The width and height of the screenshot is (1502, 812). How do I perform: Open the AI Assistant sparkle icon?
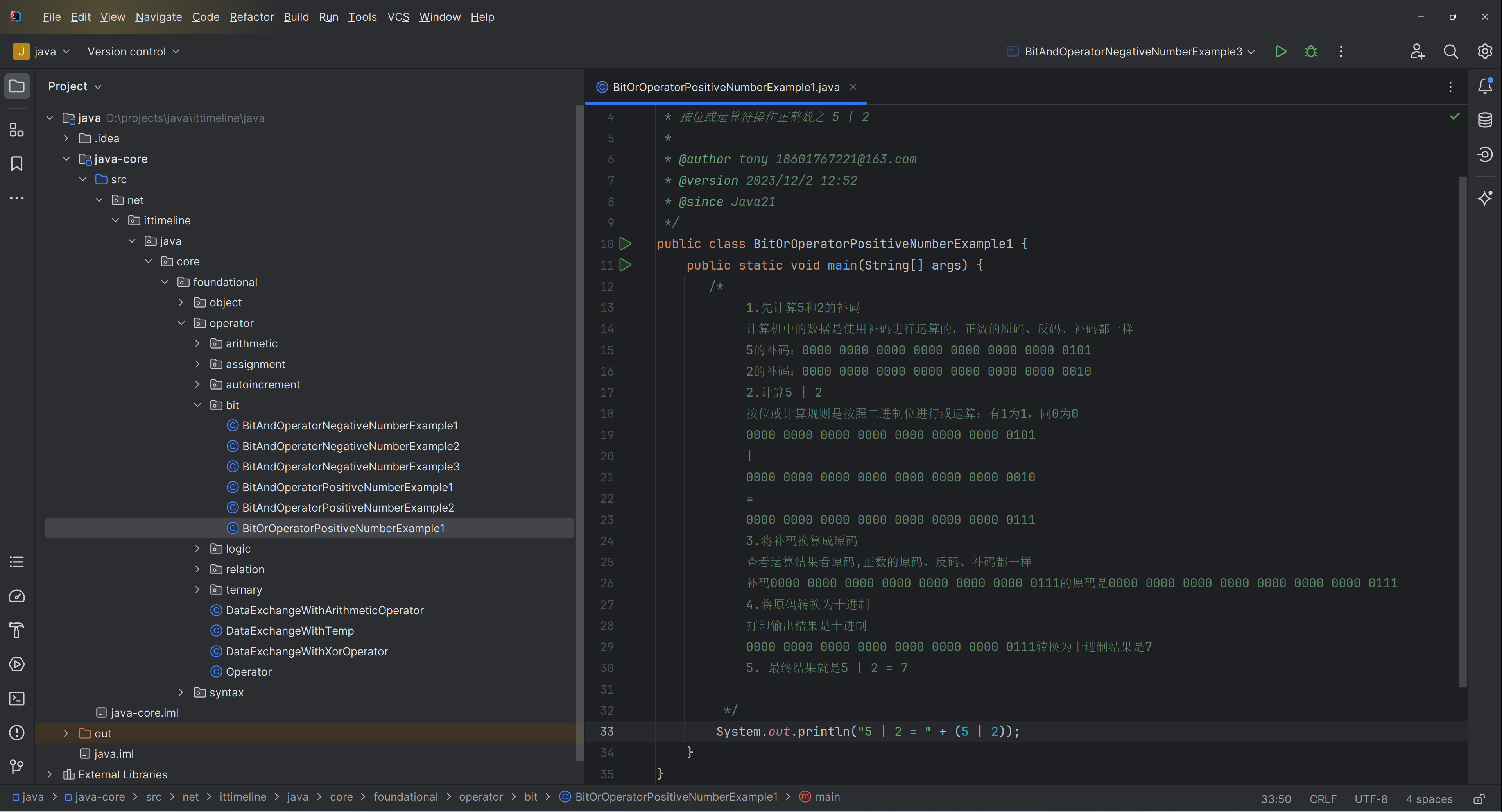click(x=1485, y=198)
